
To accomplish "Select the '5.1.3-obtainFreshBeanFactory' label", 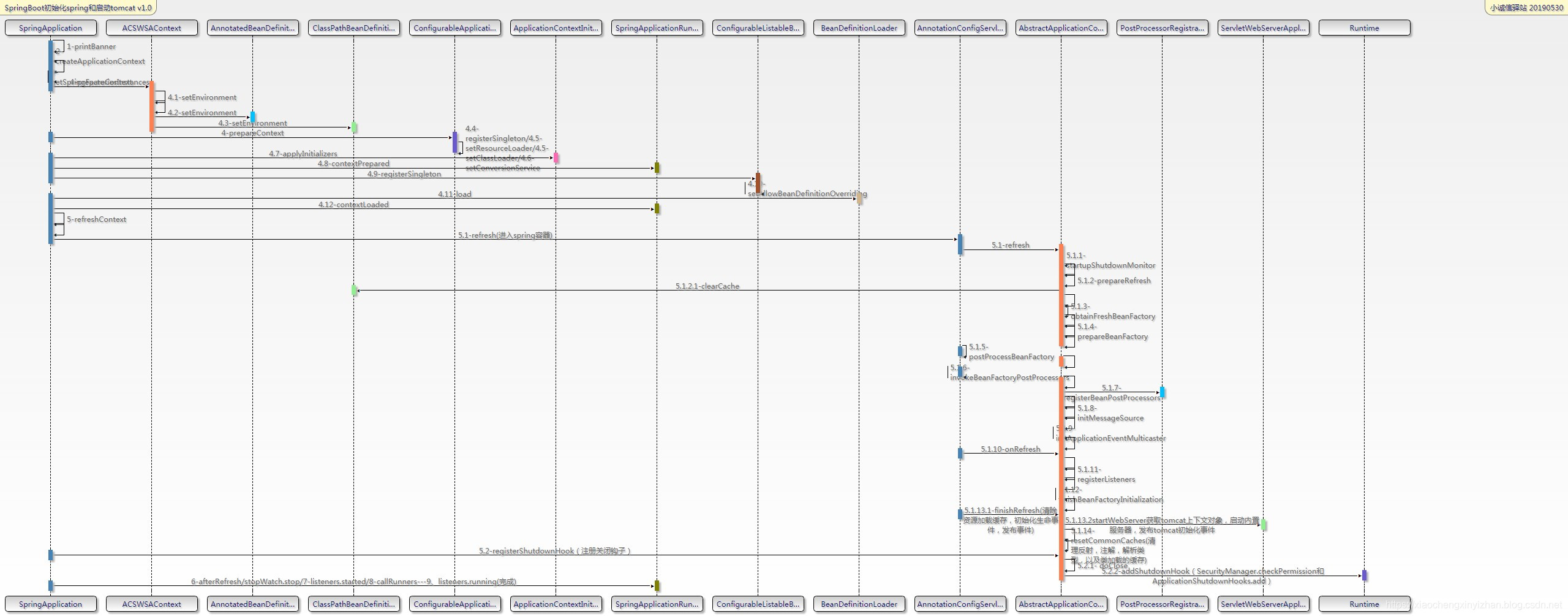I will 1113,311.
